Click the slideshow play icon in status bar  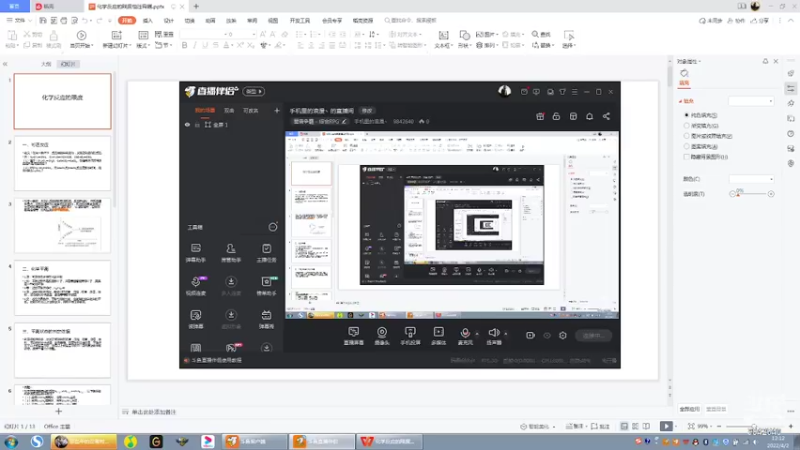(666, 426)
